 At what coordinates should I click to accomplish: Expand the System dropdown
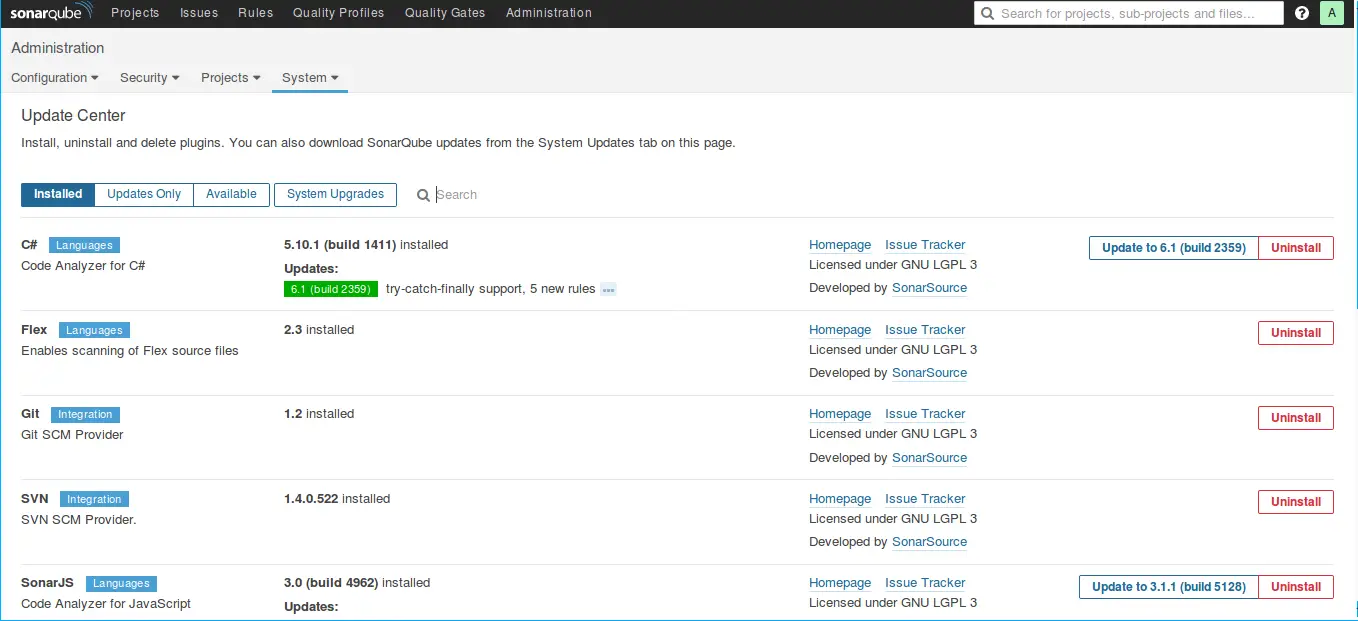310,77
